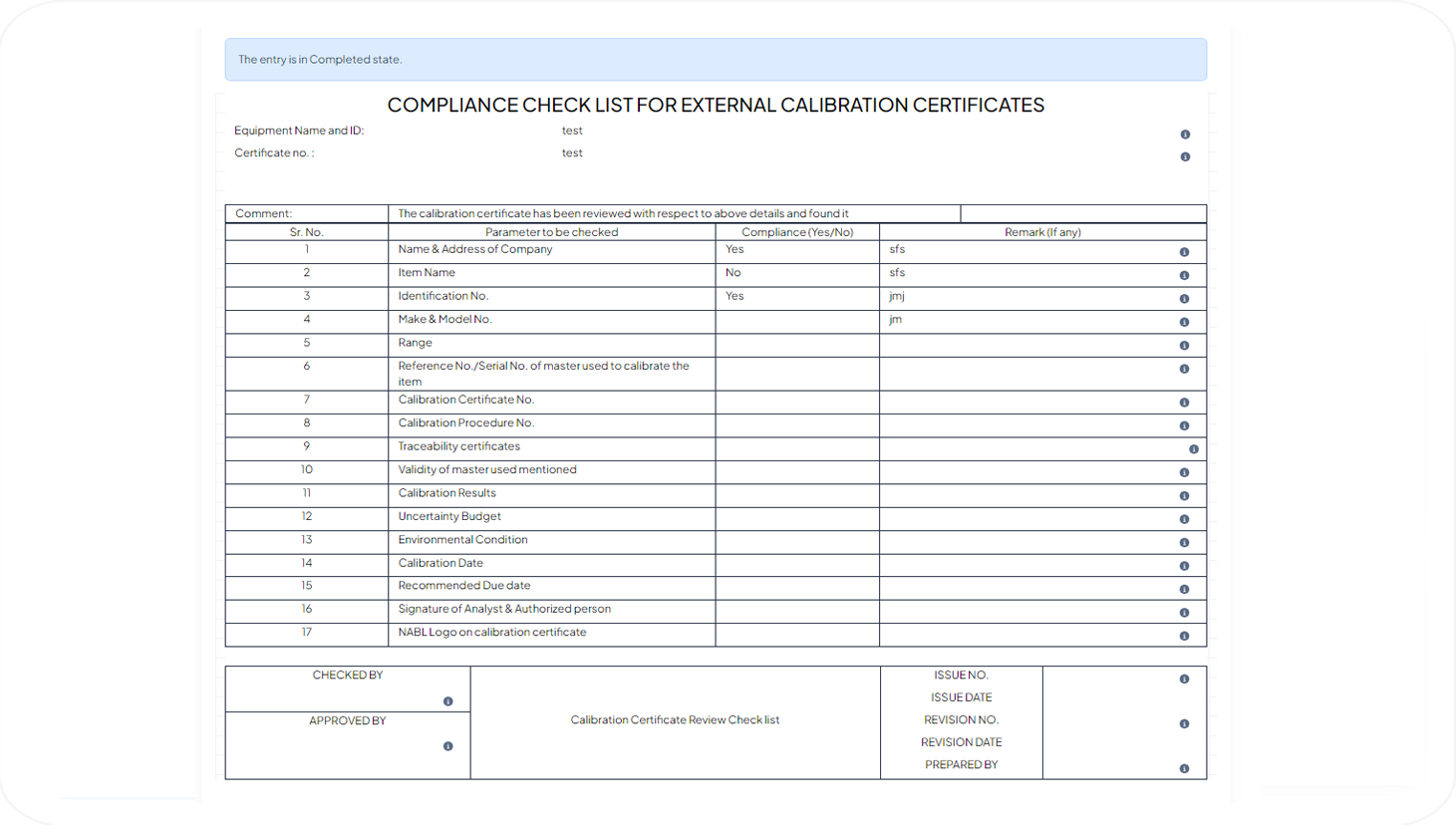
Task: Click info icon beside PREPARED BY
Action: pos(1184,769)
